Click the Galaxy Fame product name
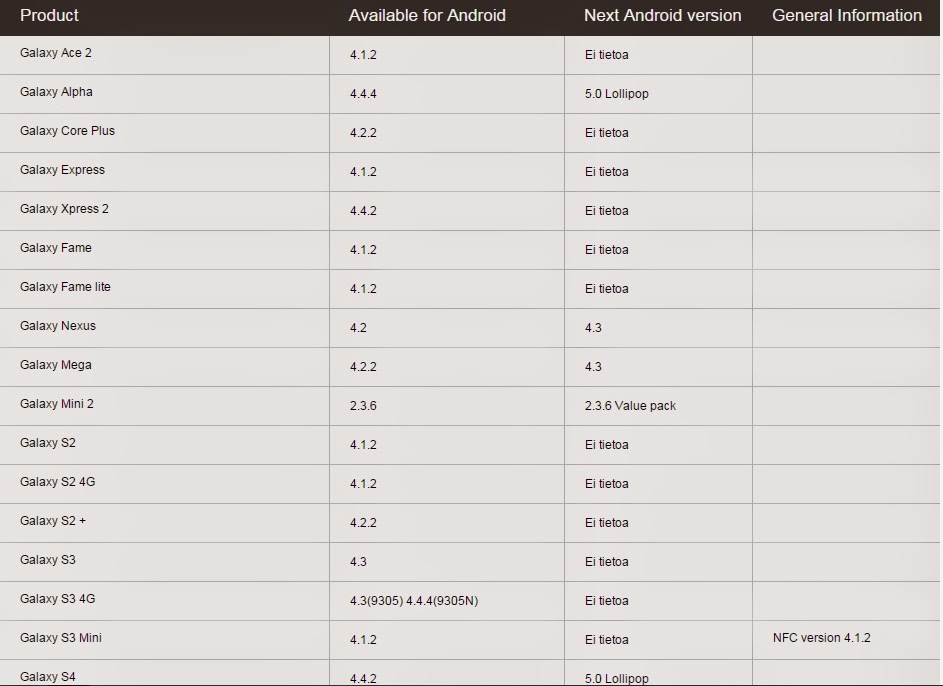Viewport: 943px width, 686px height. pos(56,248)
